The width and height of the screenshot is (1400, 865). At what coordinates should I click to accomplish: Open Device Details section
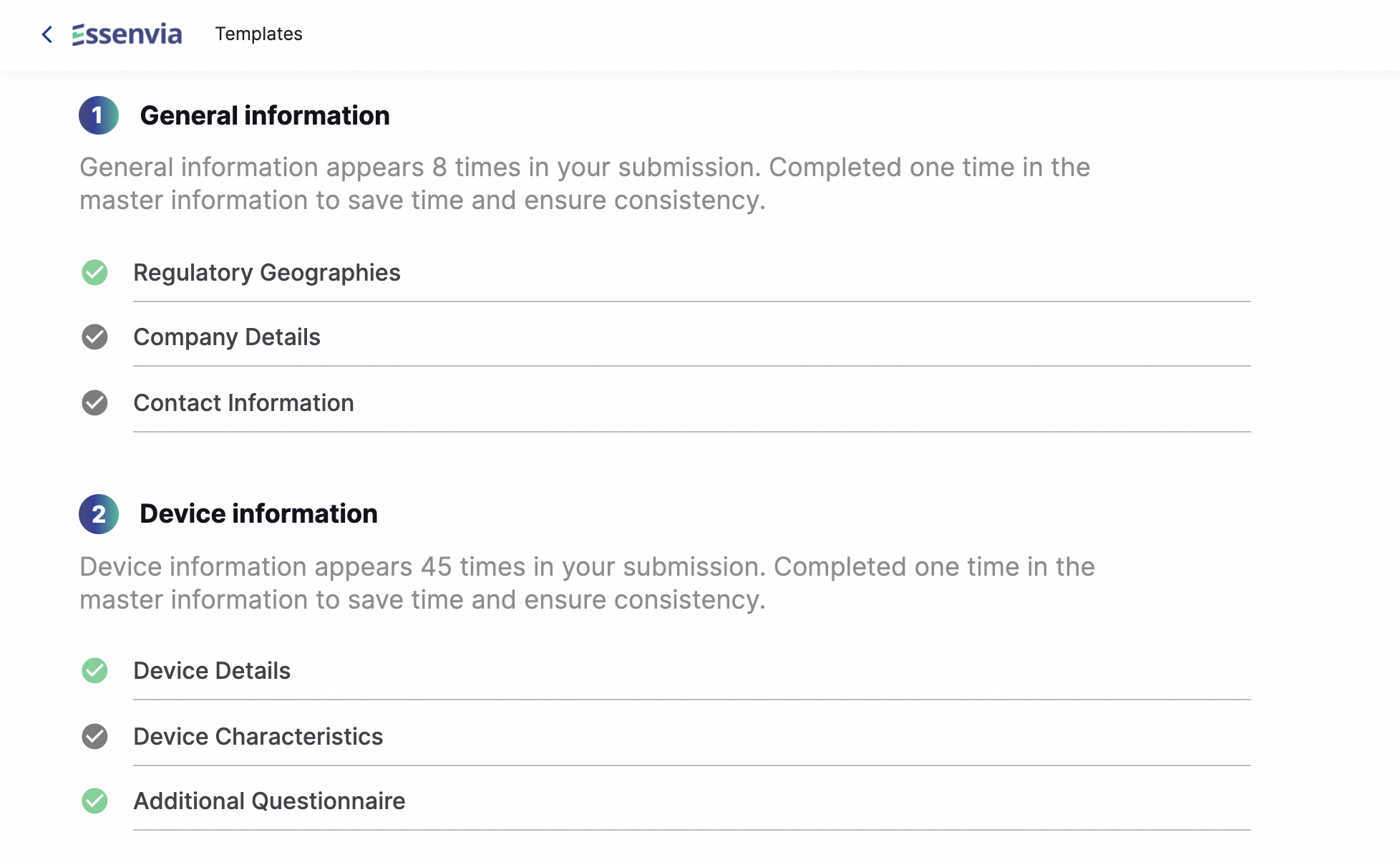tap(691, 671)
